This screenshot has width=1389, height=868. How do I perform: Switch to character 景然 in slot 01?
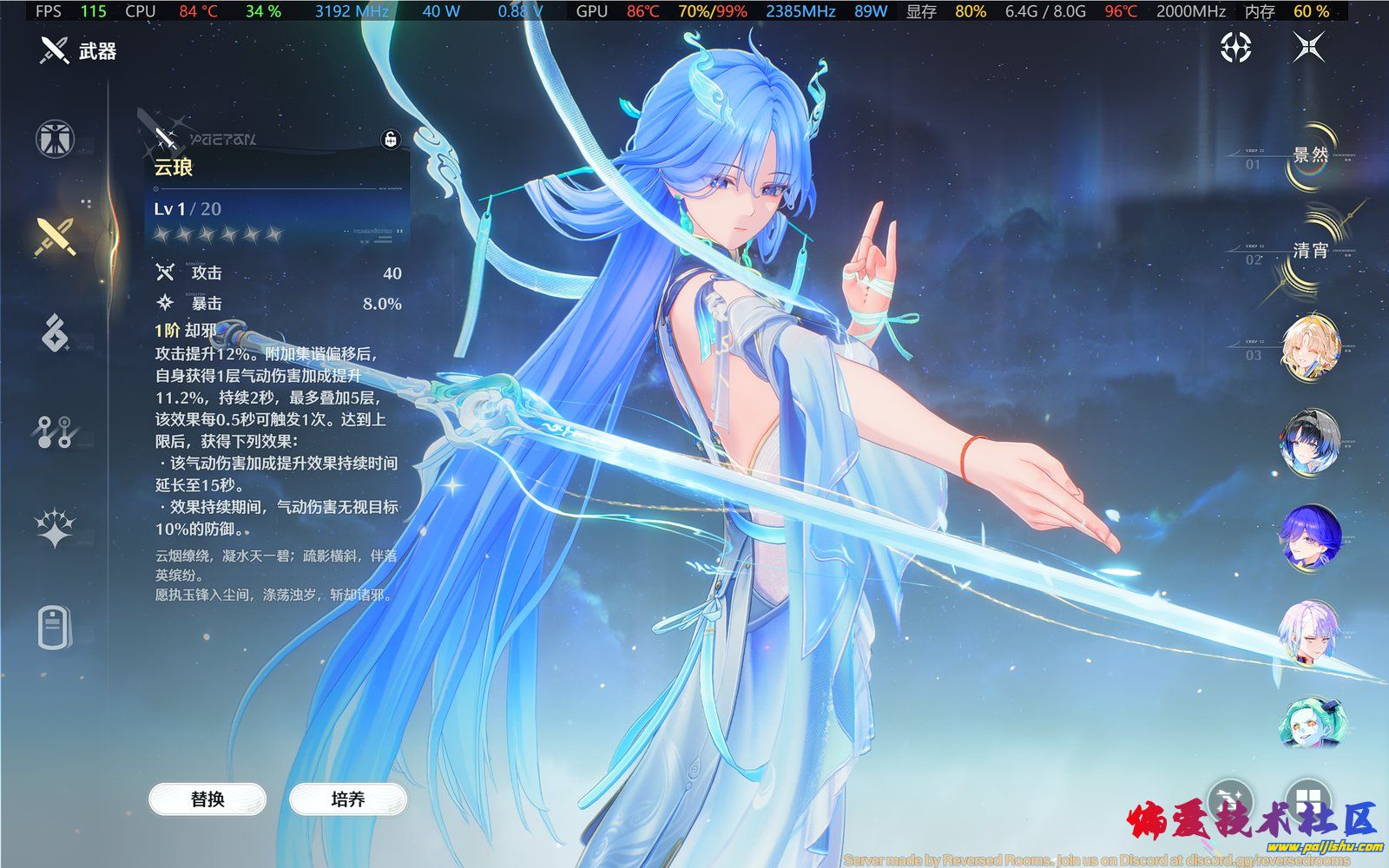click(x=1310, y=156)
